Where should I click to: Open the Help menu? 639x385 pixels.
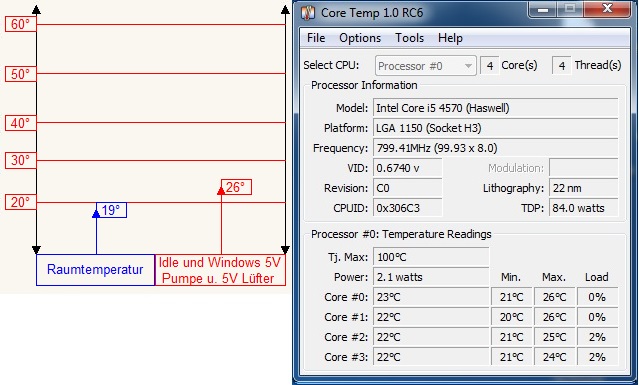[x=450, y=38]
